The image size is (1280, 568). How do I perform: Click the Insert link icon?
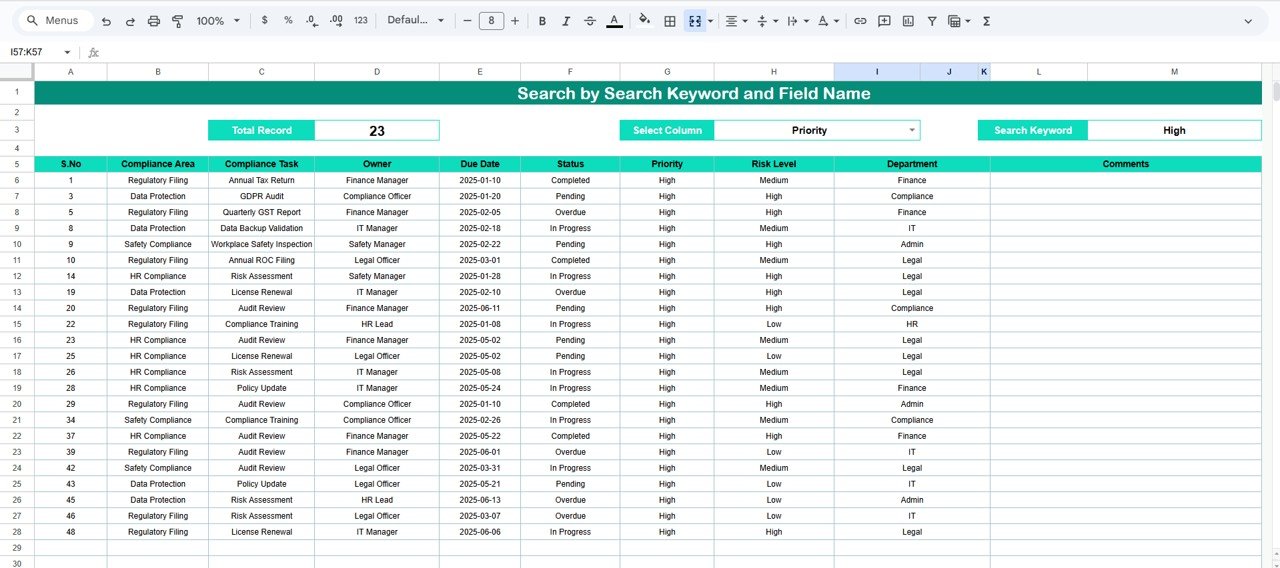tap(860, 21)
